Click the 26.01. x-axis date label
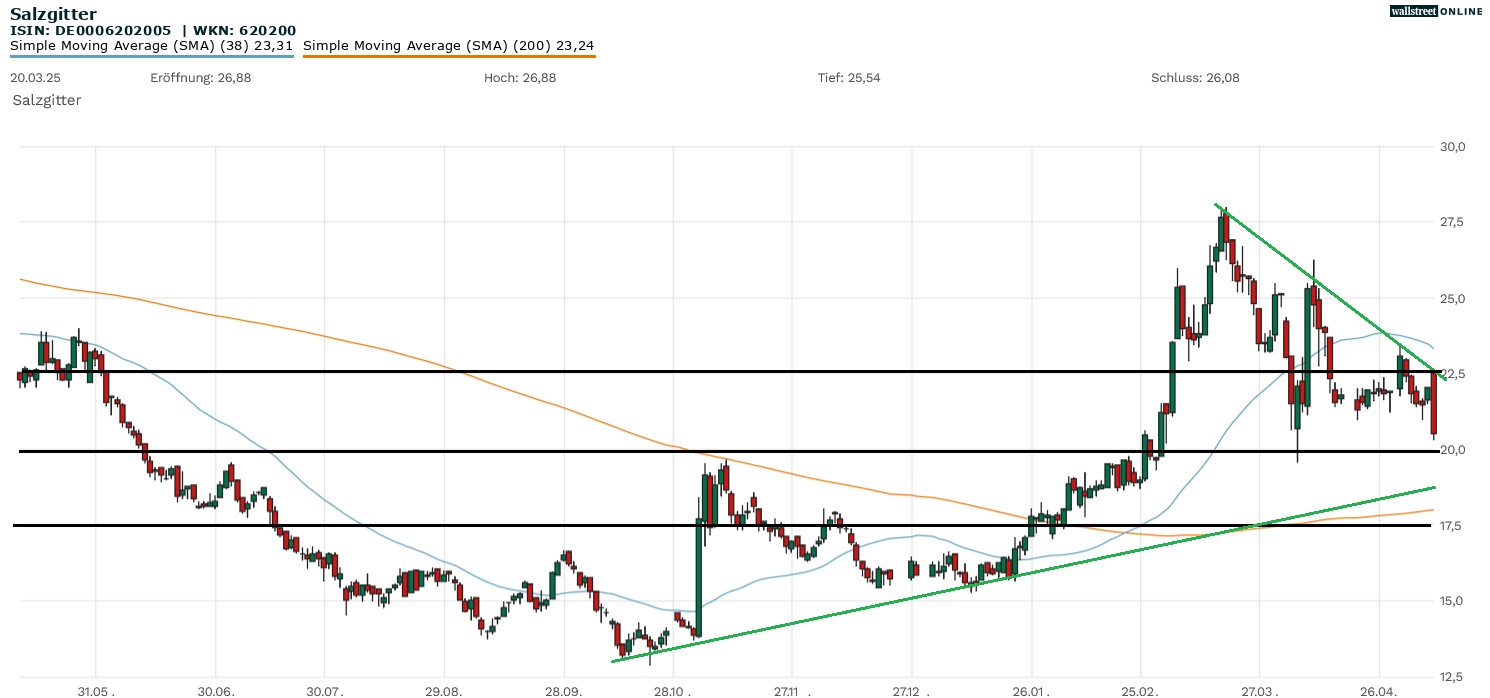Viewport: 1490px width, 698px height. point(1029,691)
